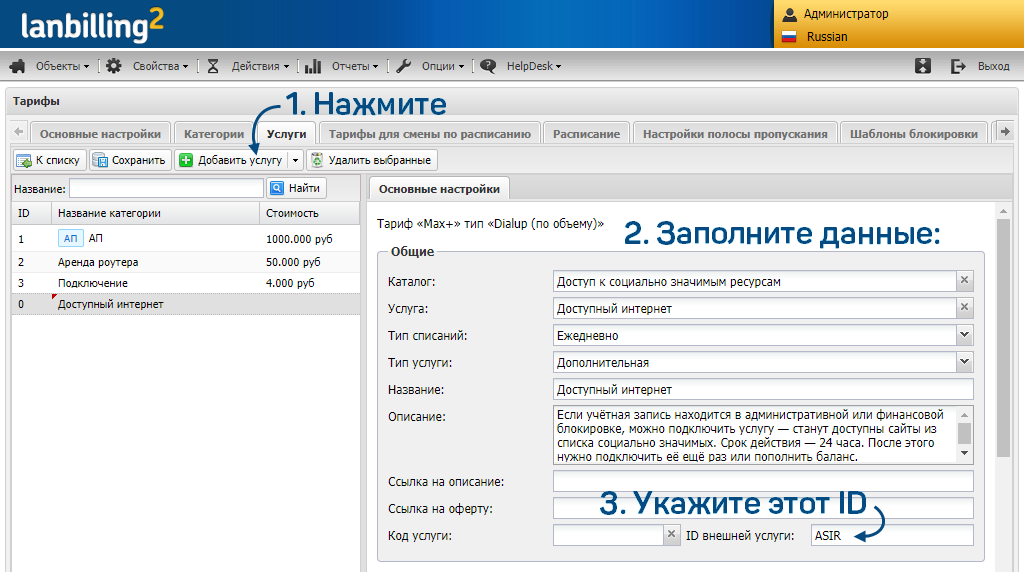
Task: Click Удалить выбранные trash button
Action: click(x=371, y=160)
